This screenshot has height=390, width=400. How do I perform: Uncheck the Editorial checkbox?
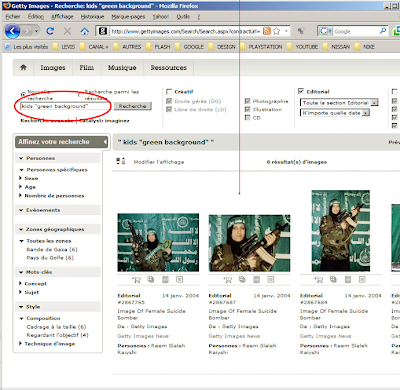tap(301, 91)
